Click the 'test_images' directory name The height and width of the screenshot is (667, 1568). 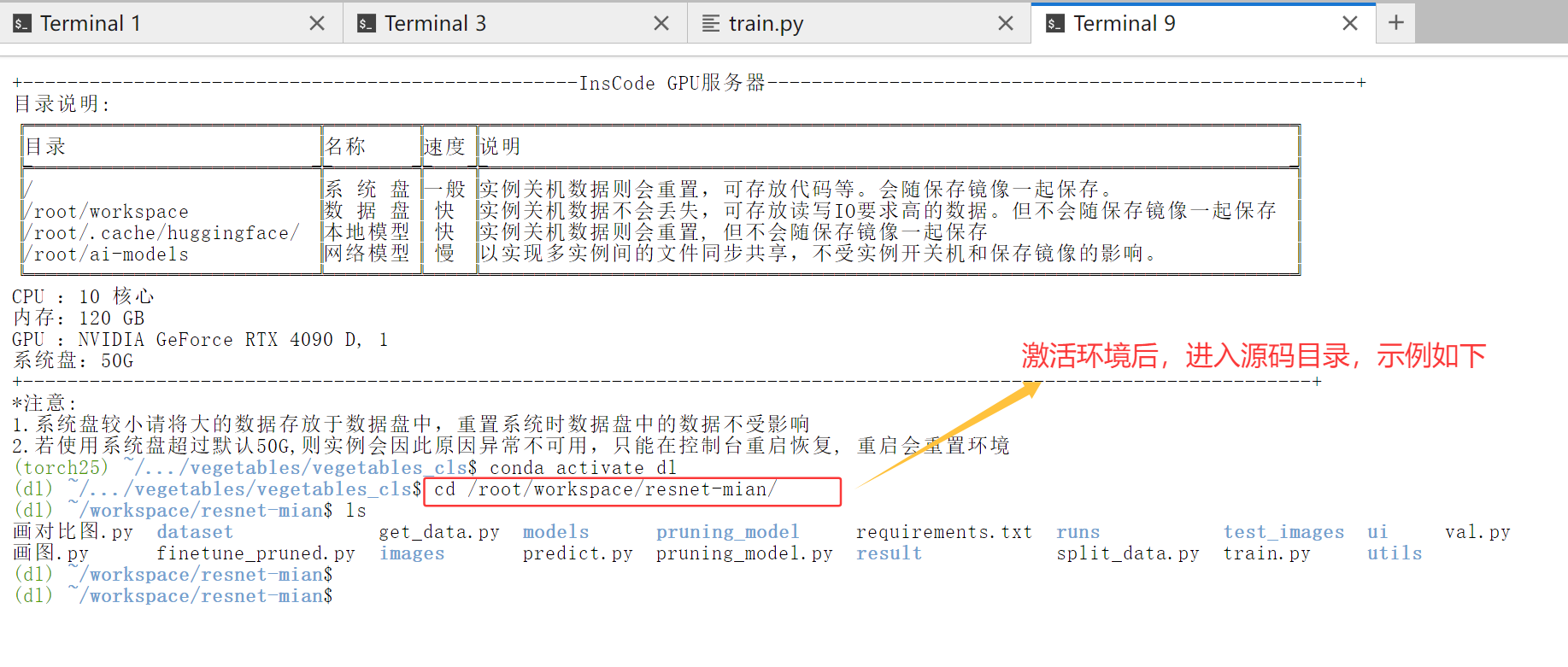pos(1284,532)
